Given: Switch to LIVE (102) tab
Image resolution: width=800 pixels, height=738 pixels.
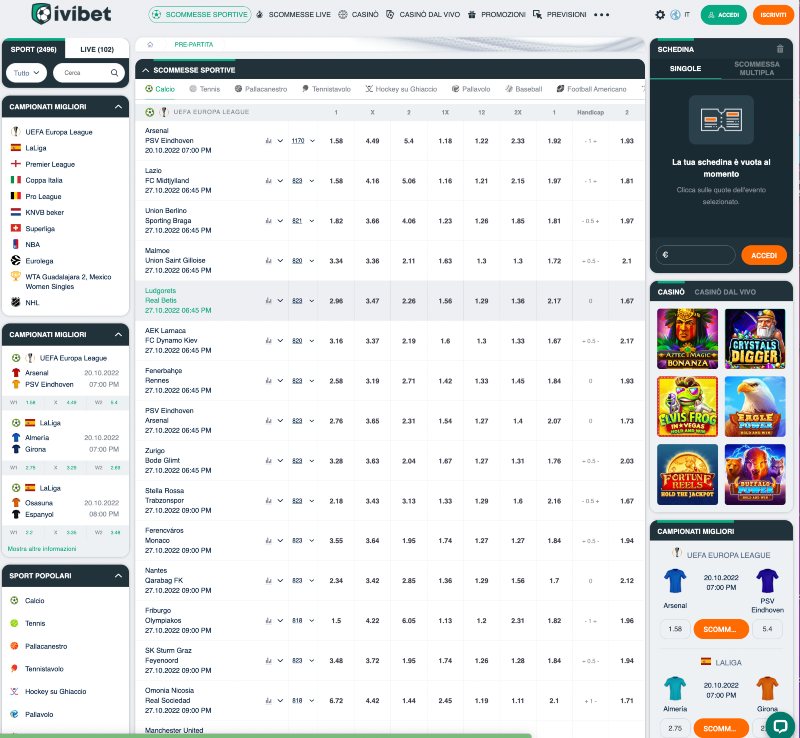Looking at the screenshot, I should coord(97,50).
